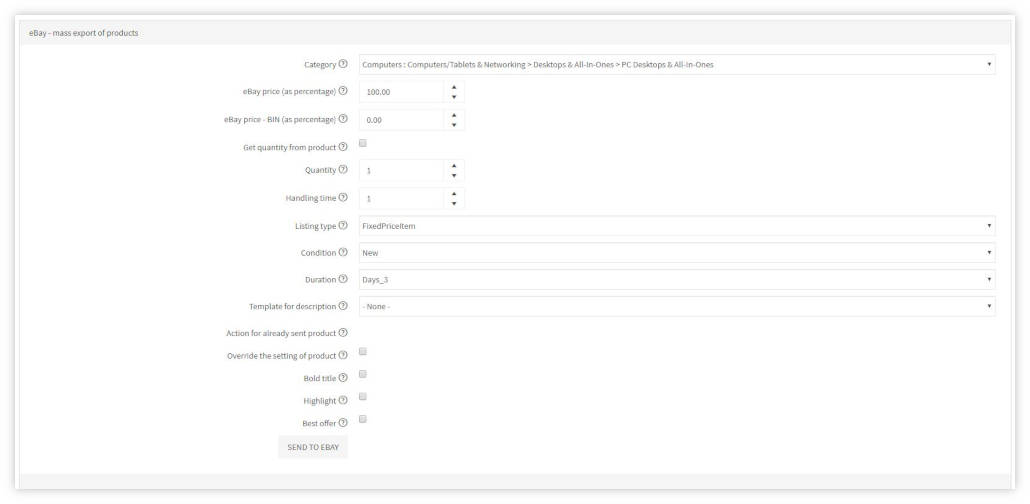The image size is (1030, 504).
Task: Increase eBay price BIN percentage up arrow
Action: coord(454,114)
